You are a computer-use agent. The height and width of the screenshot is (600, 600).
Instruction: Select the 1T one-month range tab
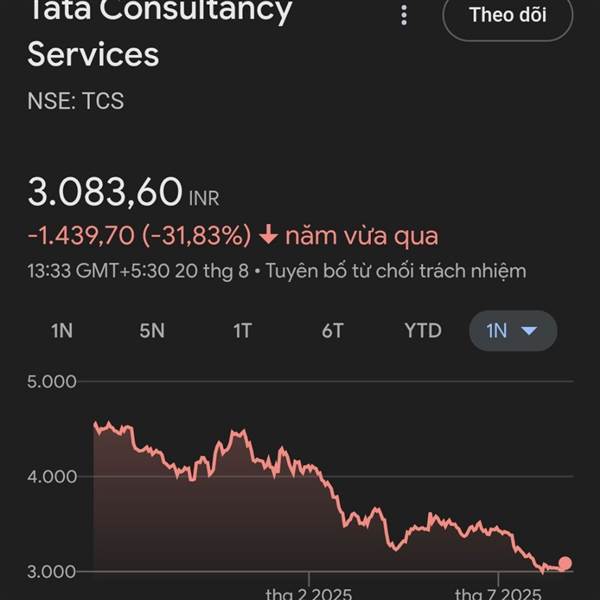pyautogui.click(x=242, y=331)
